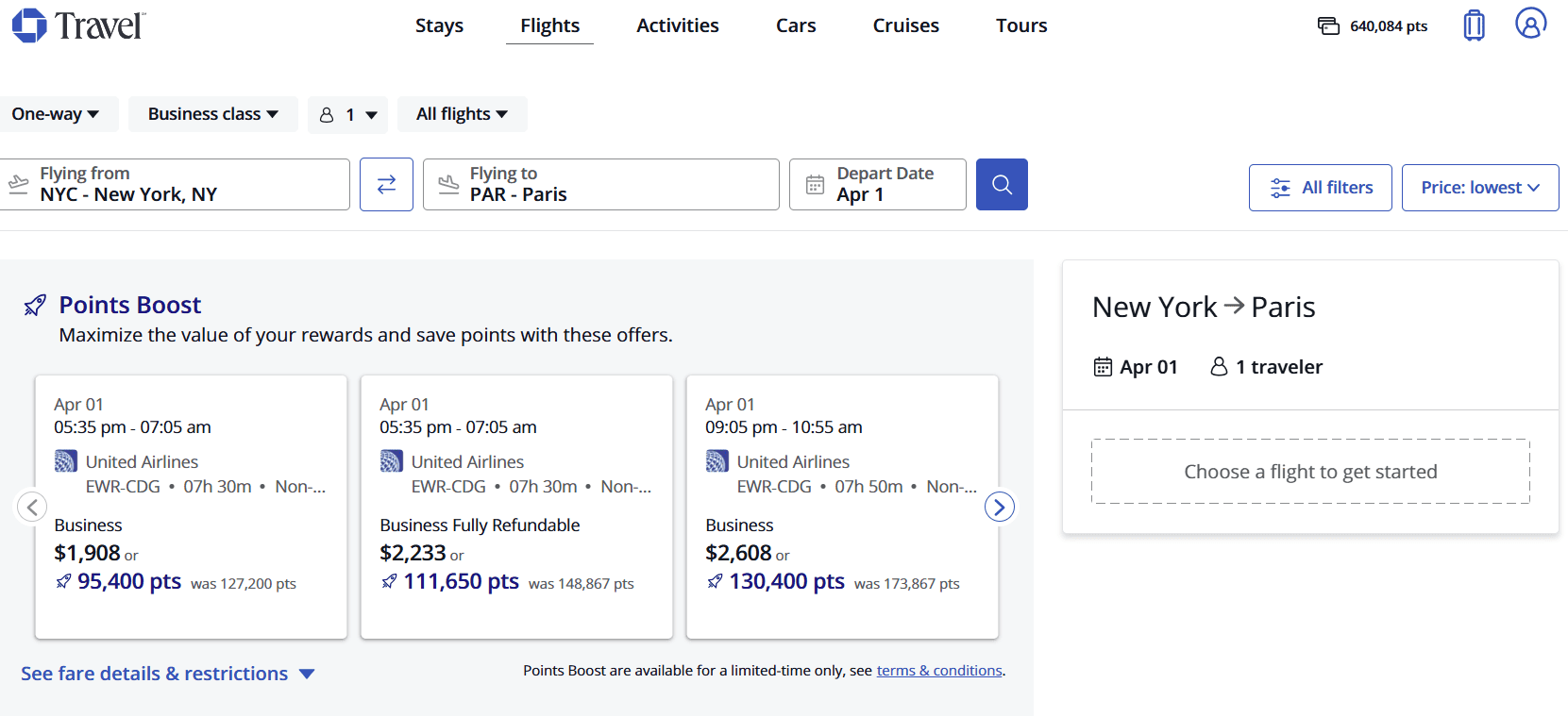Open the trips luggage icon

coord(1474,25)
